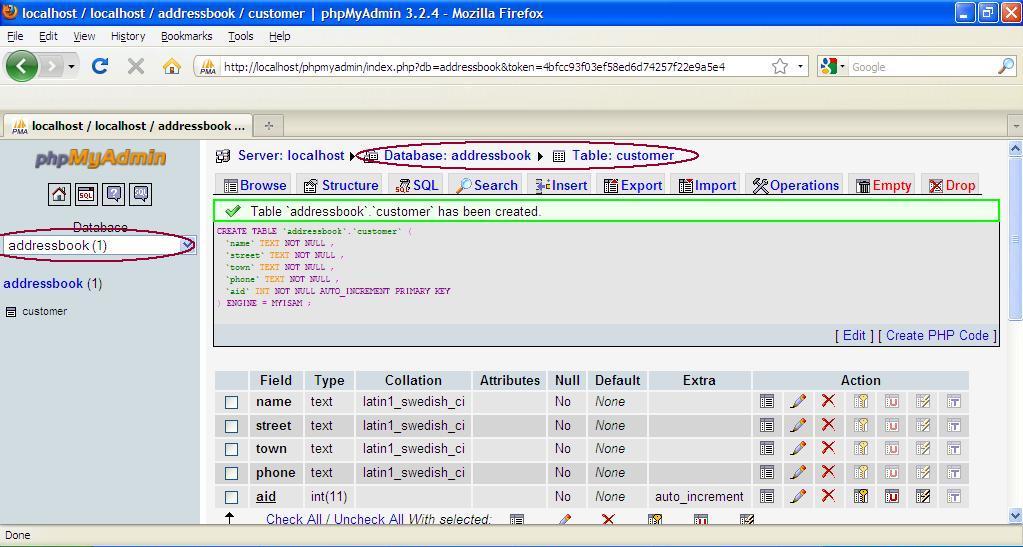This screenshot has height=547, width=1023.
Task: Browse distinct values for the aid field
Action: 767,497
